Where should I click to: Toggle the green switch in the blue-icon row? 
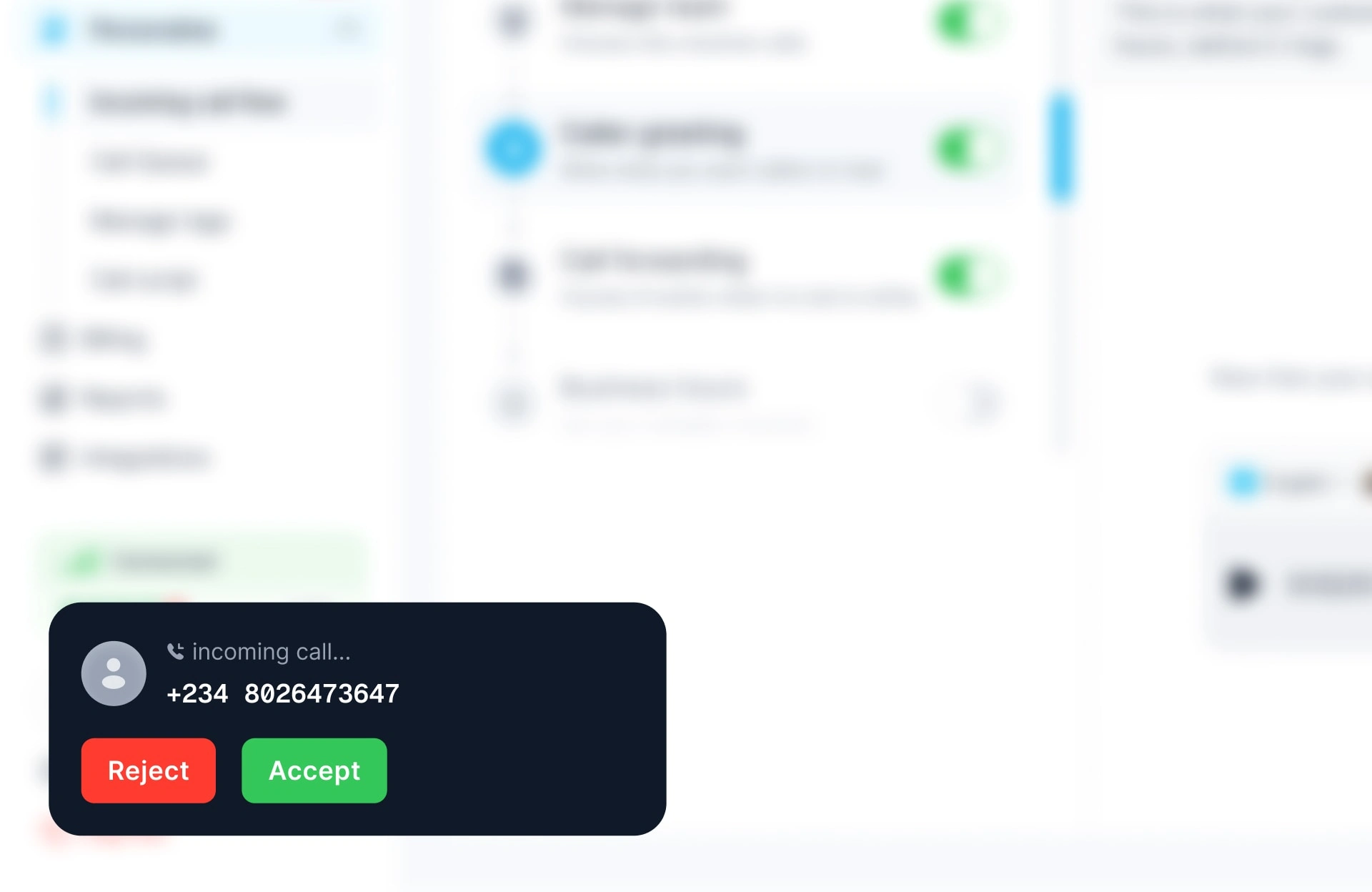pos(968,149)
